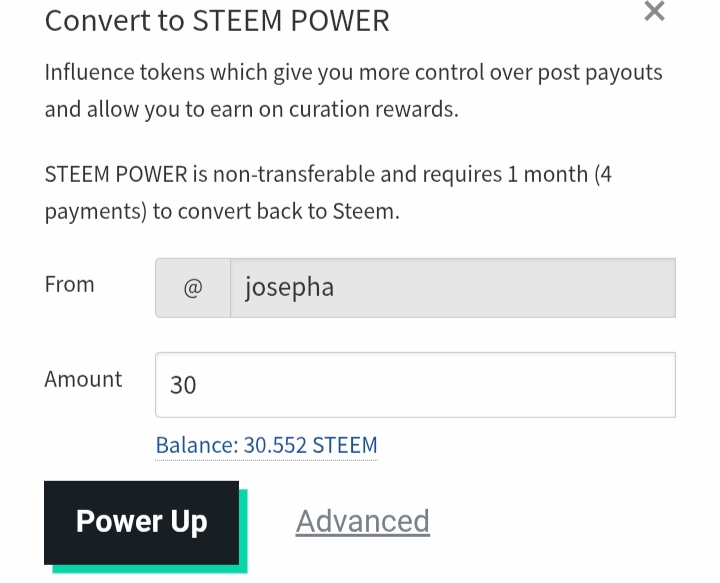Screen dimensions: 720x583
Task: Click the Balance: 30.552 STEEM link
Action: (266, 445)
